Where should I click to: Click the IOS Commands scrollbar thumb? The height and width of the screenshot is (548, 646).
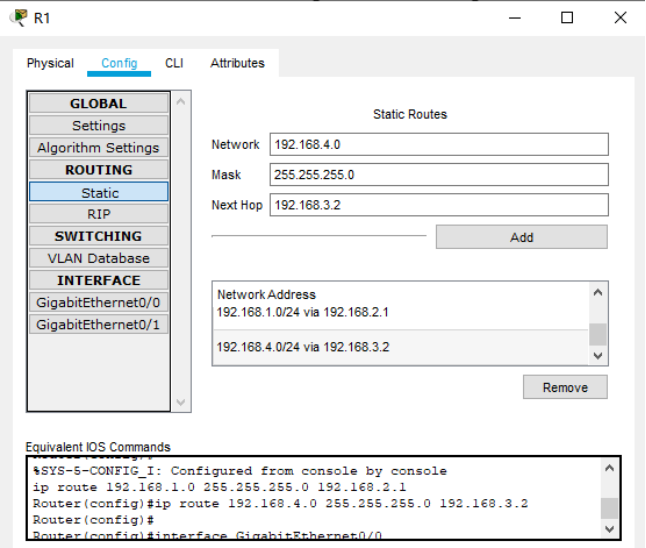pyautogui.click(x=609, y=508)
